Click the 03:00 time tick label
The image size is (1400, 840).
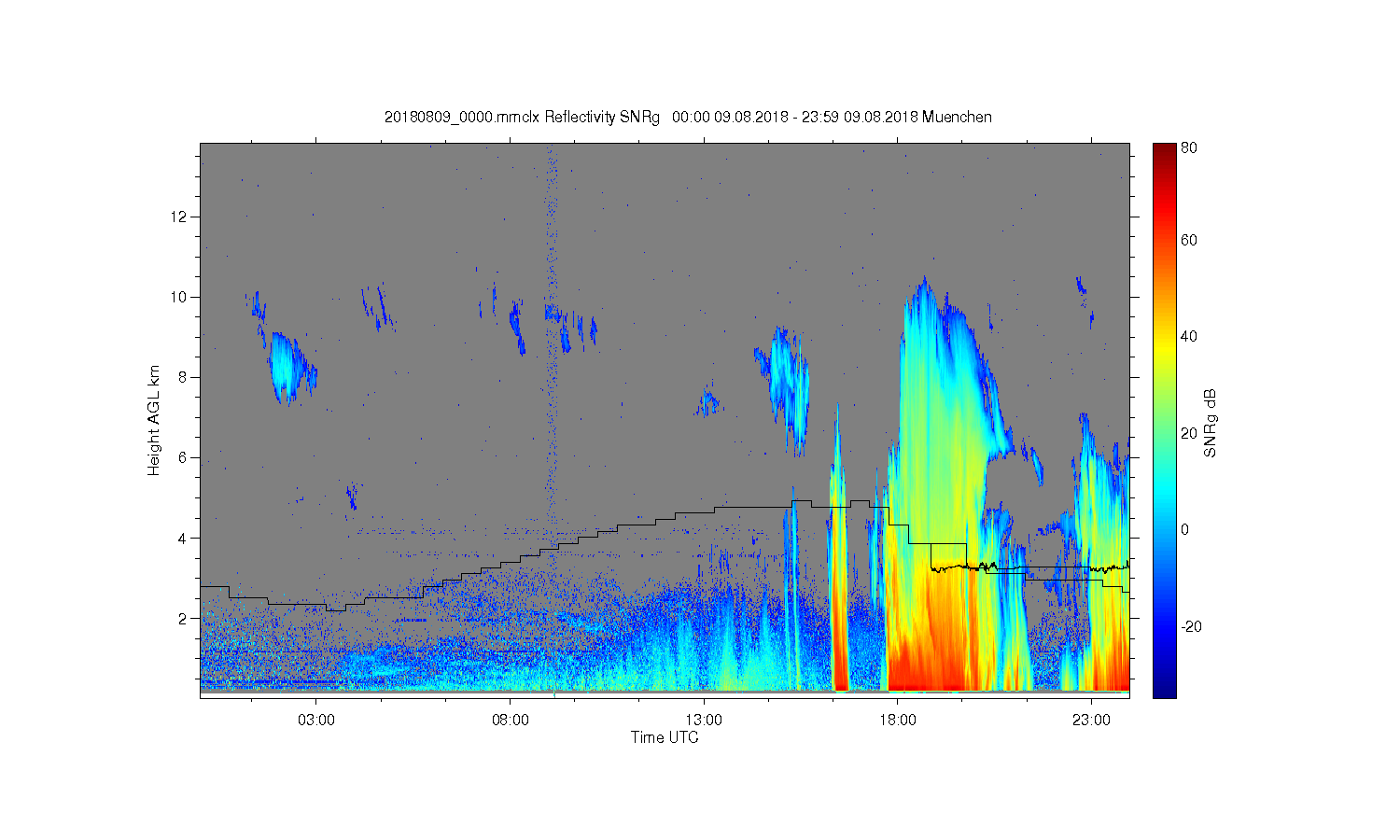pos(316,721)
